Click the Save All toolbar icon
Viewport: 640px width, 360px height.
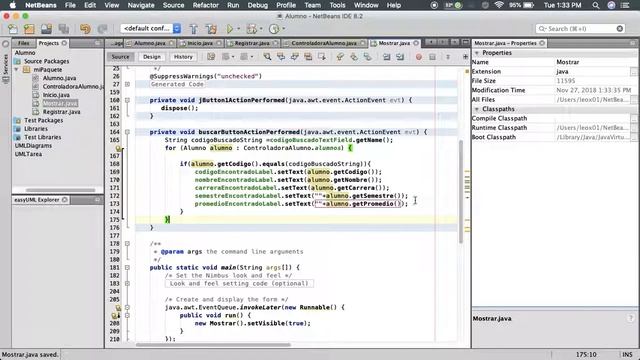coord(63,29)
